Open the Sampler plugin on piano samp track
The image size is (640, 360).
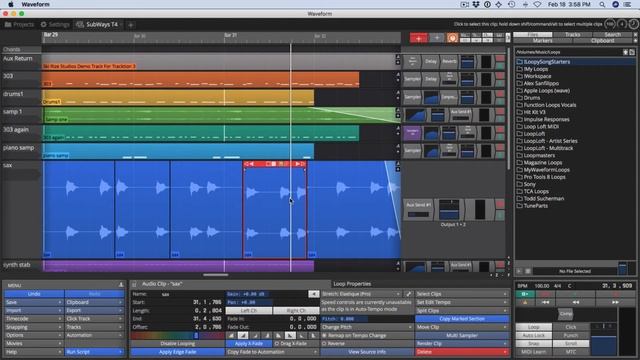[x=412, y=151]
